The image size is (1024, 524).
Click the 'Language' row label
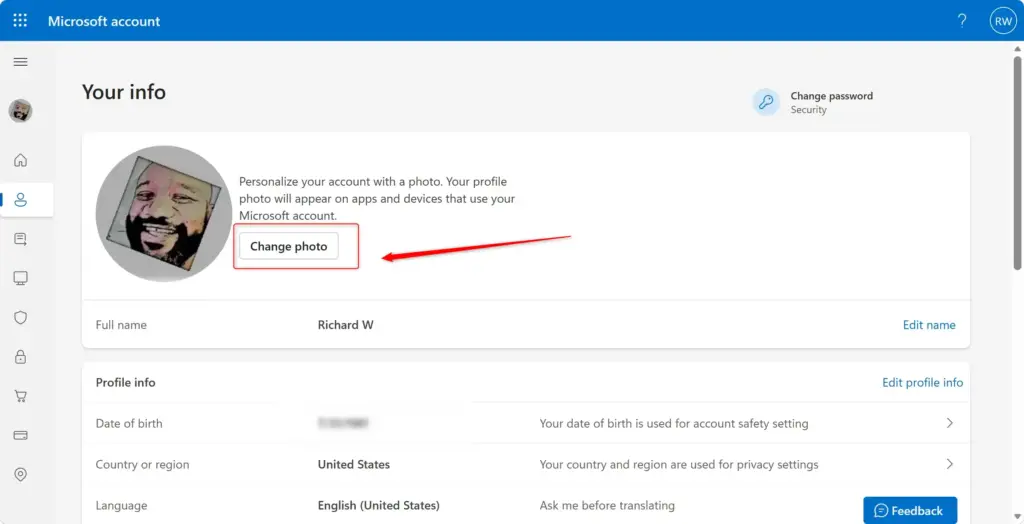click(121, 506)
